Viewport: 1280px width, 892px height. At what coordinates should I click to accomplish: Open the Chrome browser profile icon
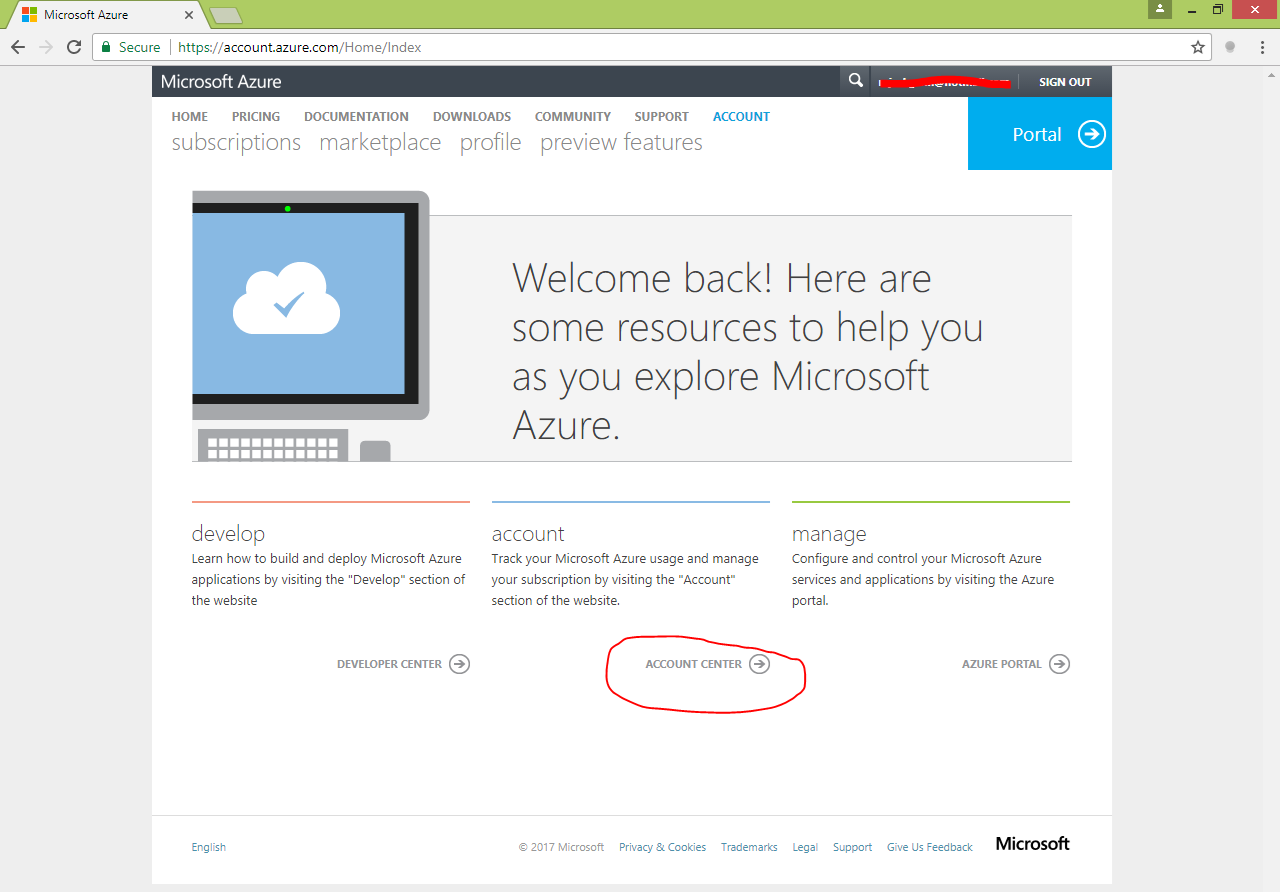(x=1158, y=9)
